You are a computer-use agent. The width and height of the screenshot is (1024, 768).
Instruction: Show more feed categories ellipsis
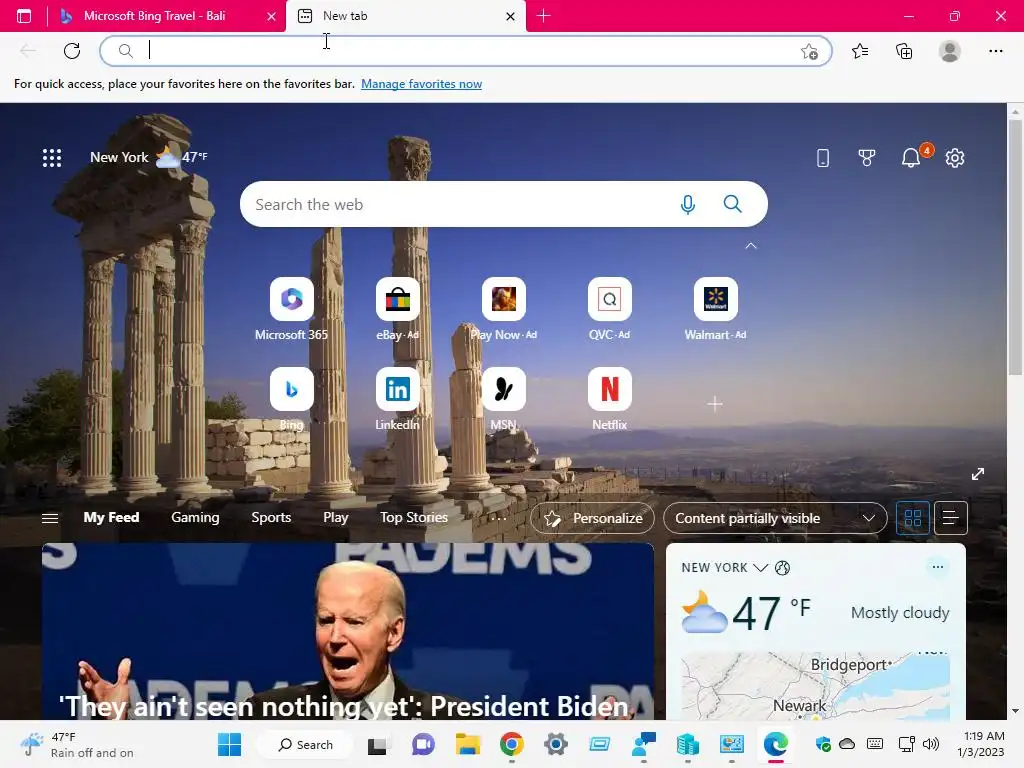[498, 519]
